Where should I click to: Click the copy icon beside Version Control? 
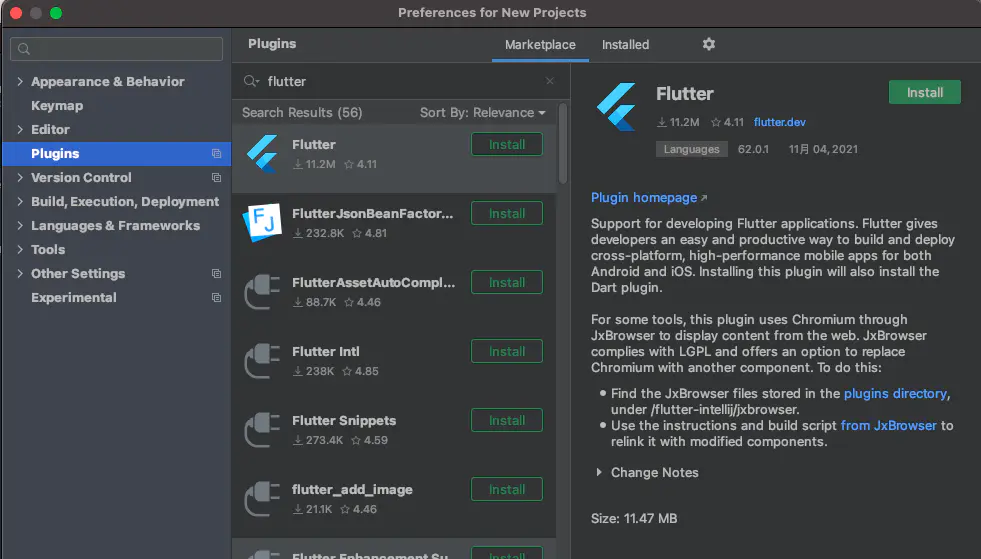tap(216, 178)
